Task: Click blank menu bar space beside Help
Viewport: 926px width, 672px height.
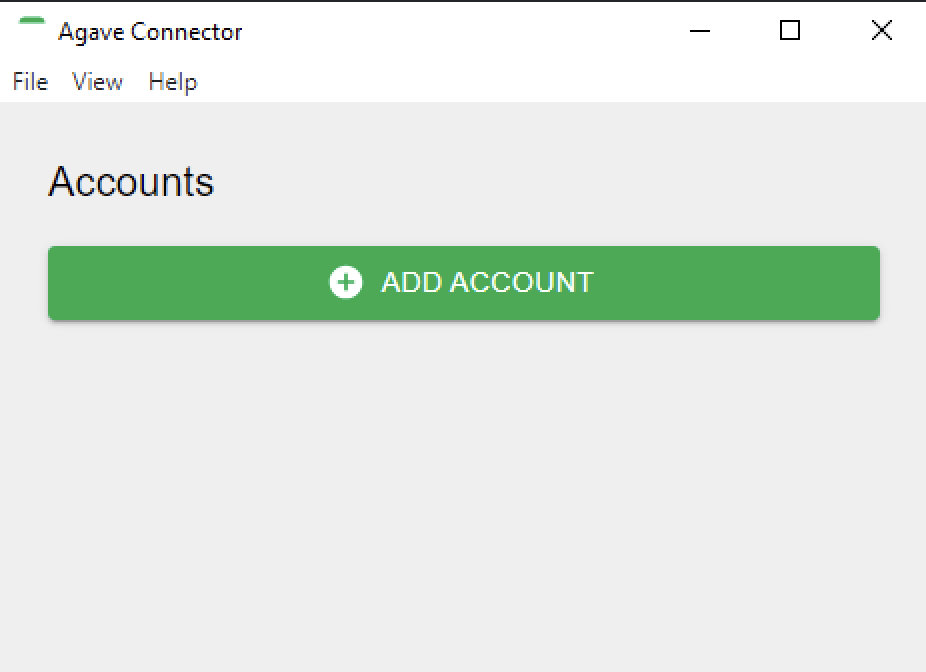Action: (550, 82)
